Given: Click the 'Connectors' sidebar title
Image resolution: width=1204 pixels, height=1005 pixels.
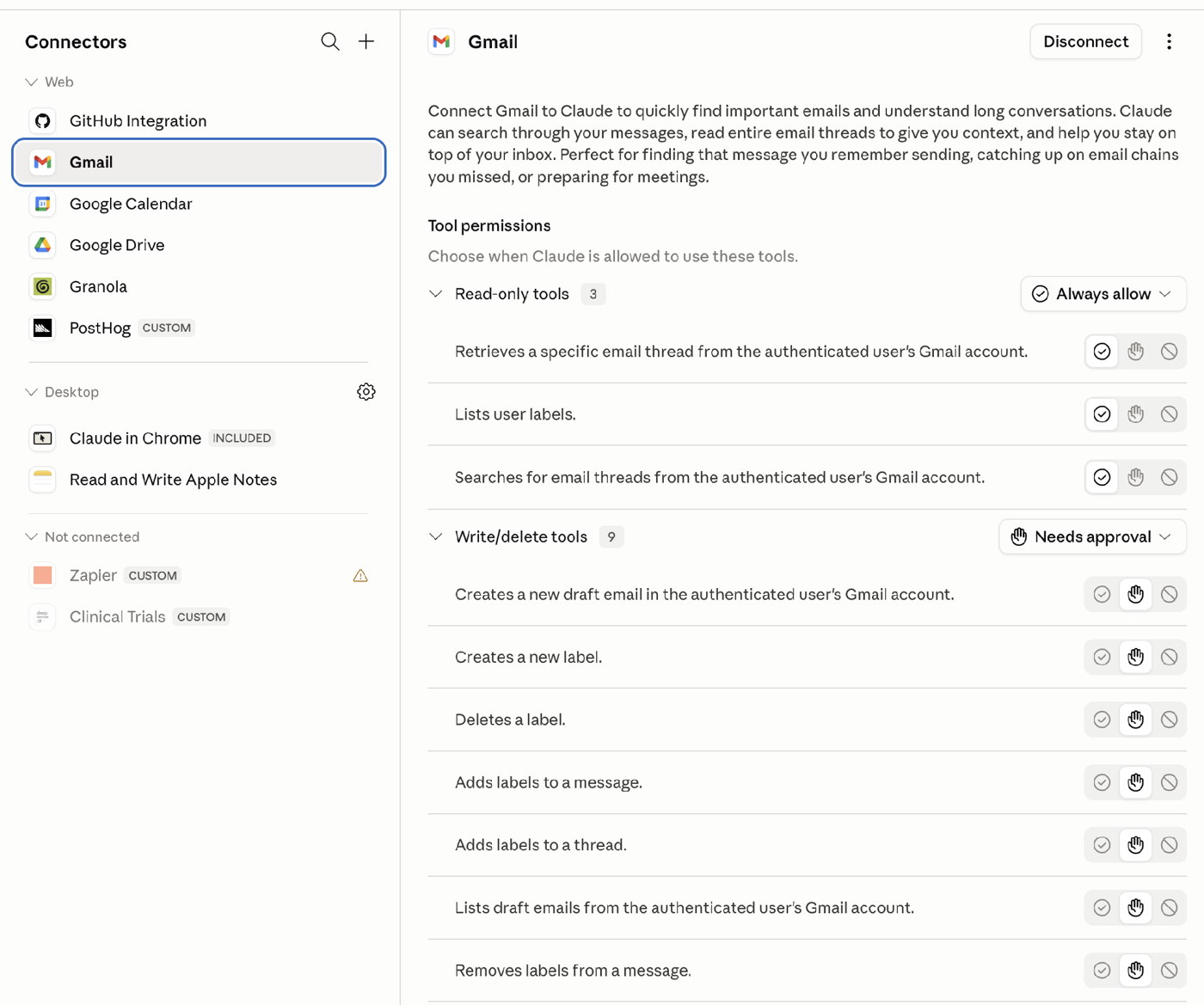Looking at the screenshot, I should click(x=76, y=41).
